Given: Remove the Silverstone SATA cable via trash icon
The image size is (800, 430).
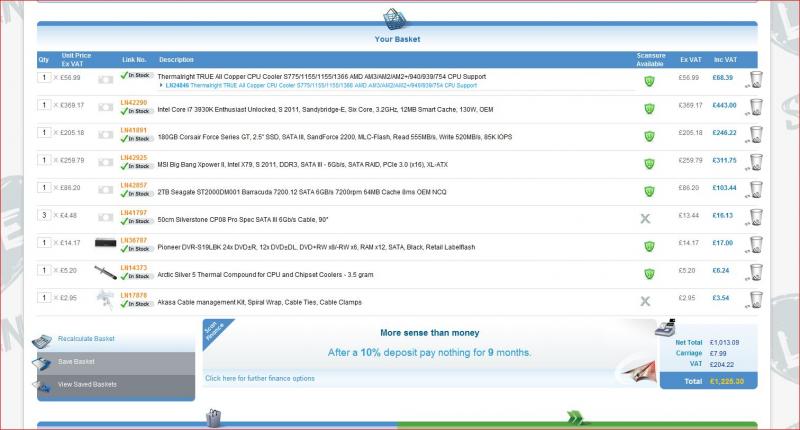Looking at the screenshot, I should pos(756,217).
